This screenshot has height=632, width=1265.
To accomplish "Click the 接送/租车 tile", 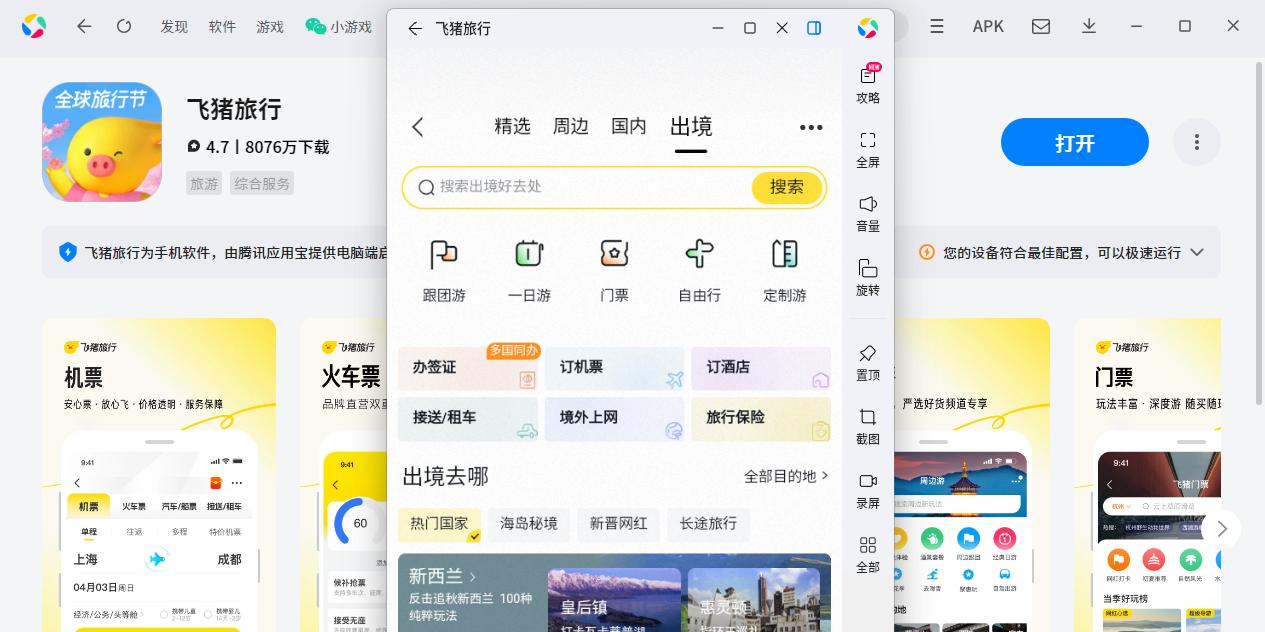I will (x=469, y=418).
